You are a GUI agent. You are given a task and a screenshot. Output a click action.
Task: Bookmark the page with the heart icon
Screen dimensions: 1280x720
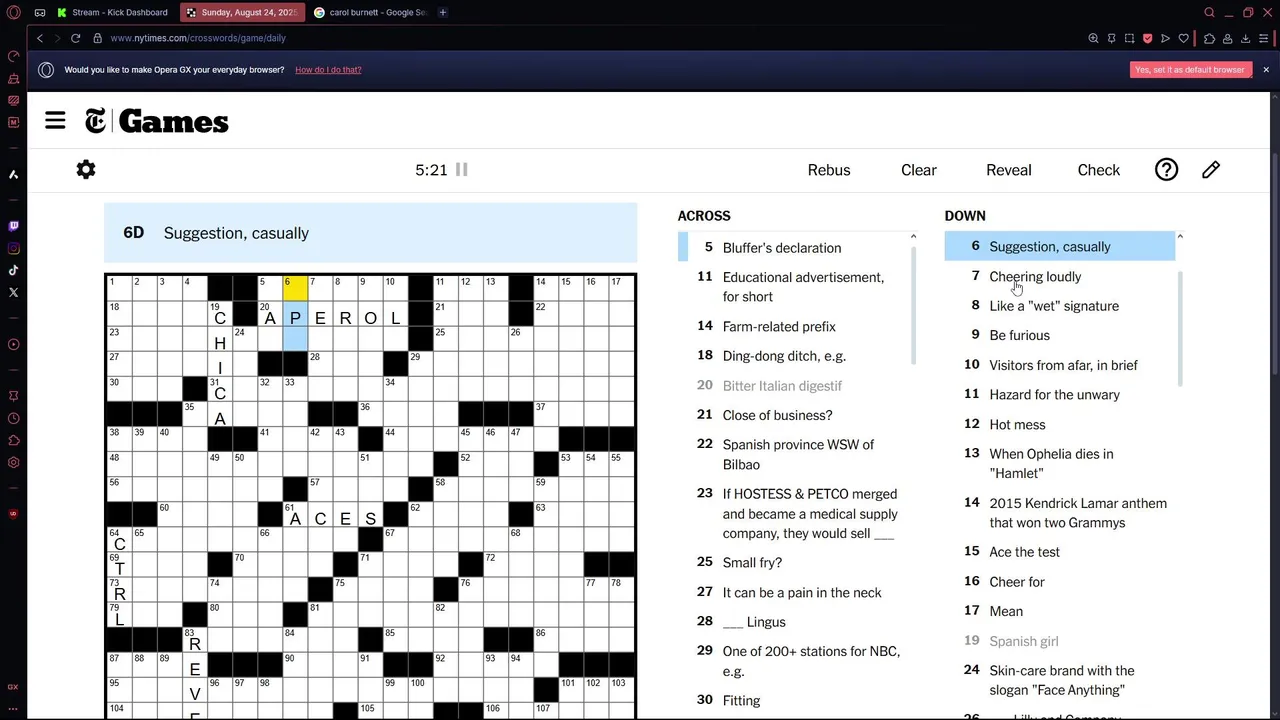[x=1183, y=38]
